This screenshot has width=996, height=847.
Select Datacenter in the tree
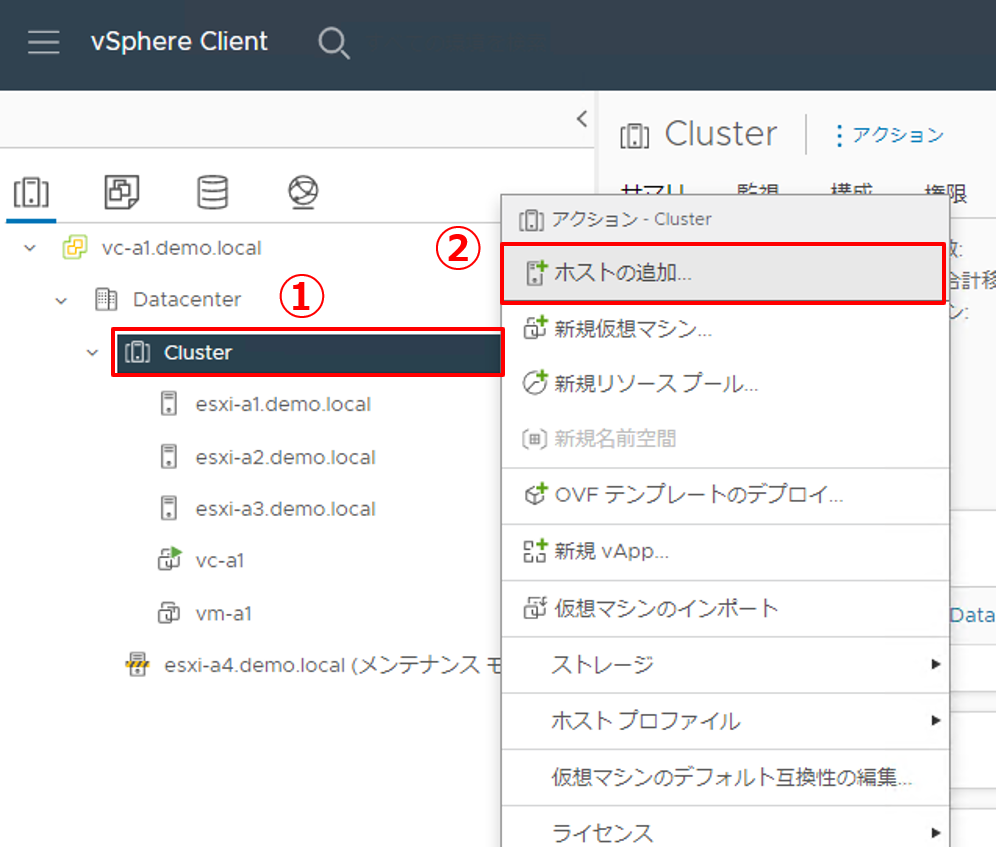[187, 299]
